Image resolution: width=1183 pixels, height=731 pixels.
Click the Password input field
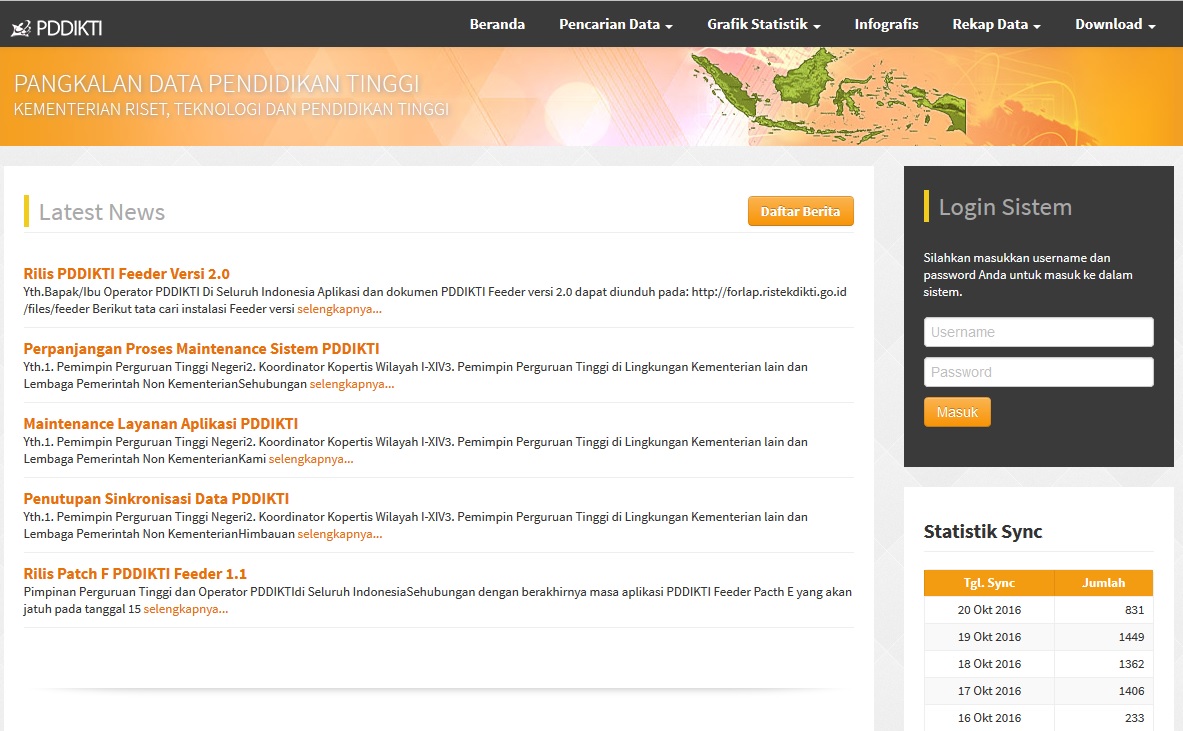click(x=1038, y=371)
